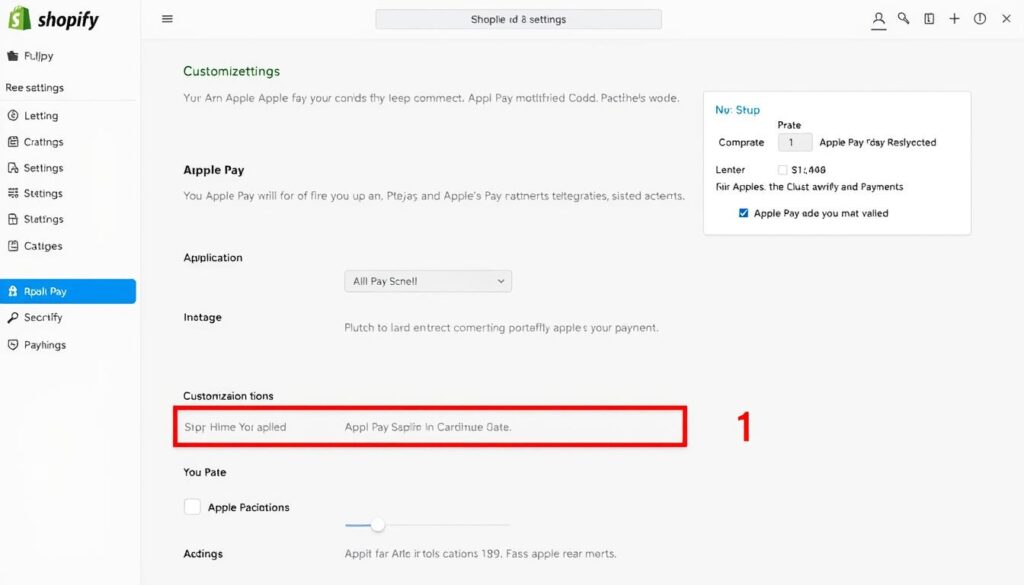Screen dimensions: 1024x585
Task: Open 'Secrtify' in the sidebar
Action: [43, 318]
